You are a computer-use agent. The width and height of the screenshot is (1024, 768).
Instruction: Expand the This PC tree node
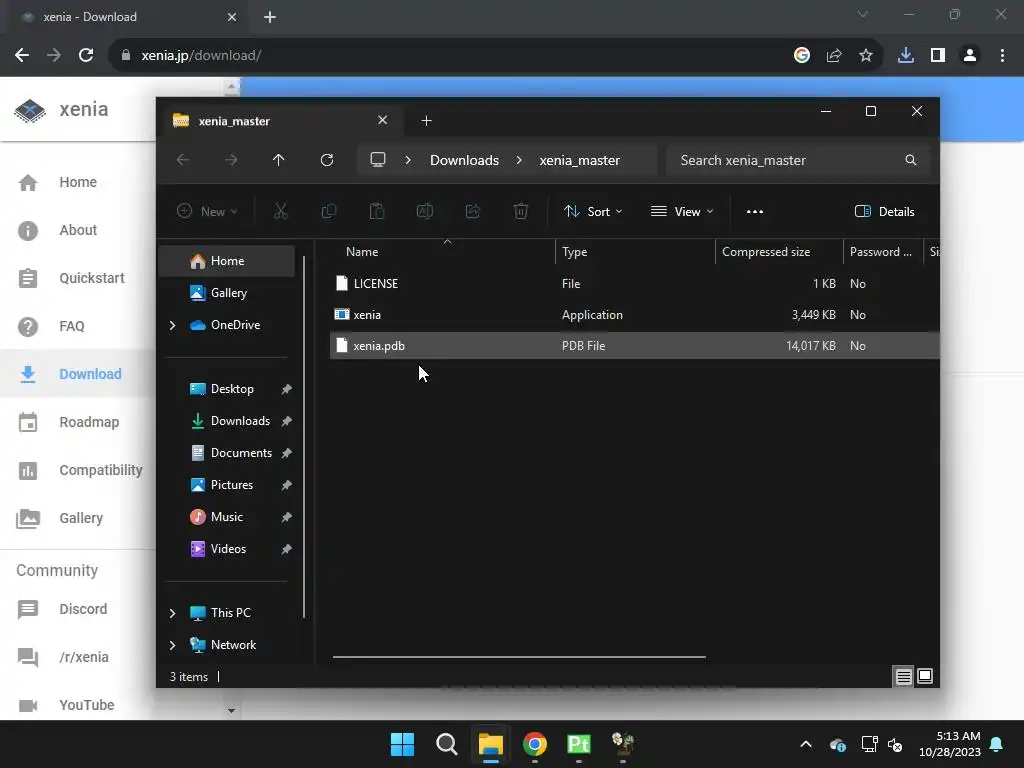click(172, 613)
